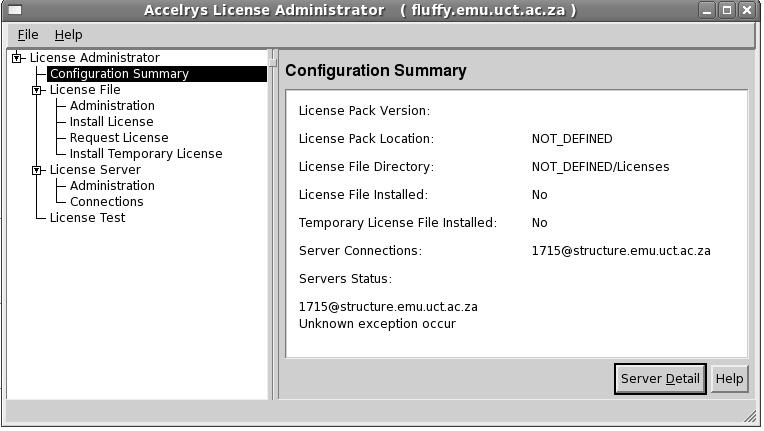Select Administration under License Server
This screenshot has width=764, height=431.
click(112, 186)
